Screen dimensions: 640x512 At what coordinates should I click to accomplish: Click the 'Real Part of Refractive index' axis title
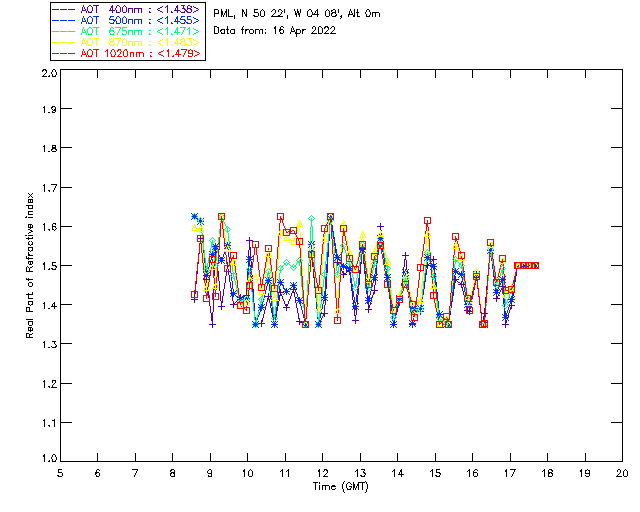30,265
